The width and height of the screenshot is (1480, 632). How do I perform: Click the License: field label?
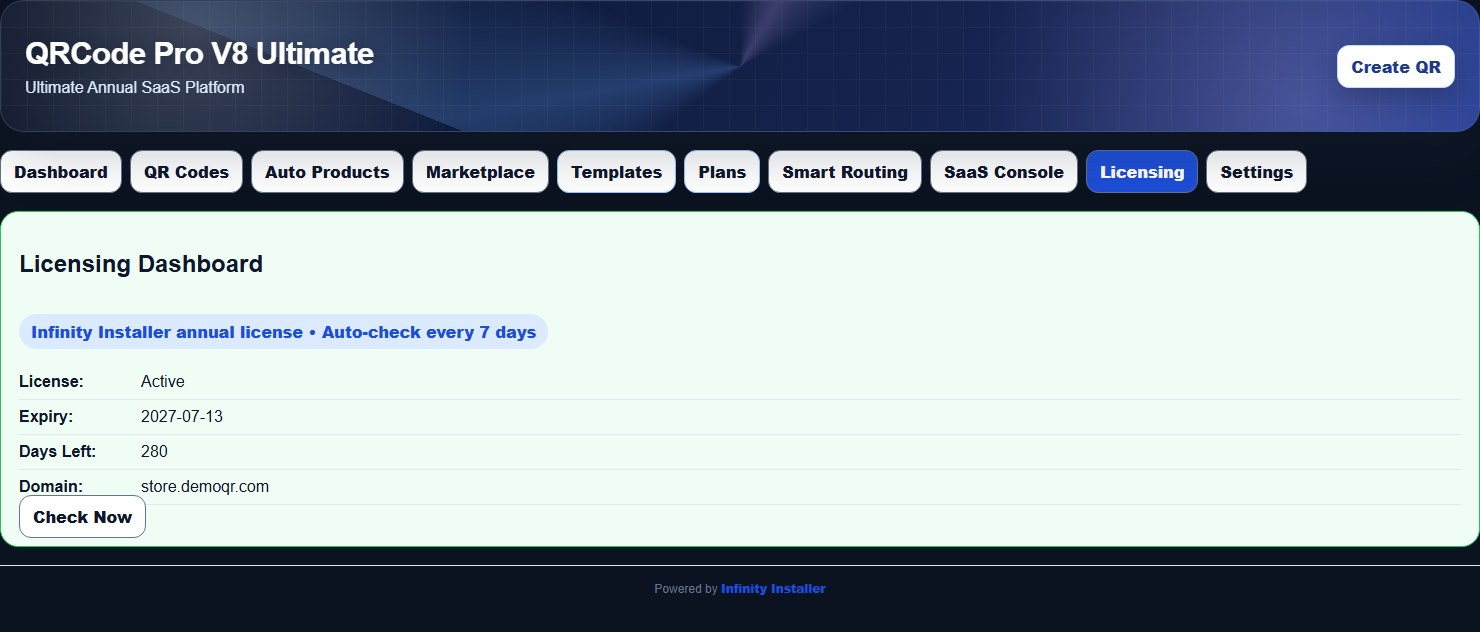pyautogui.click(x=52, y=381)
